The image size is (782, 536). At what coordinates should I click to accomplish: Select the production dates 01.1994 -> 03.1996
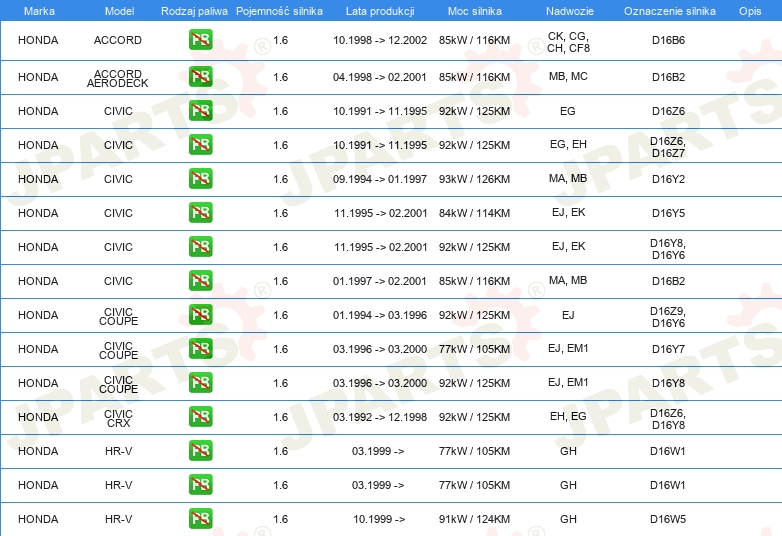click(x=380, y=315)
